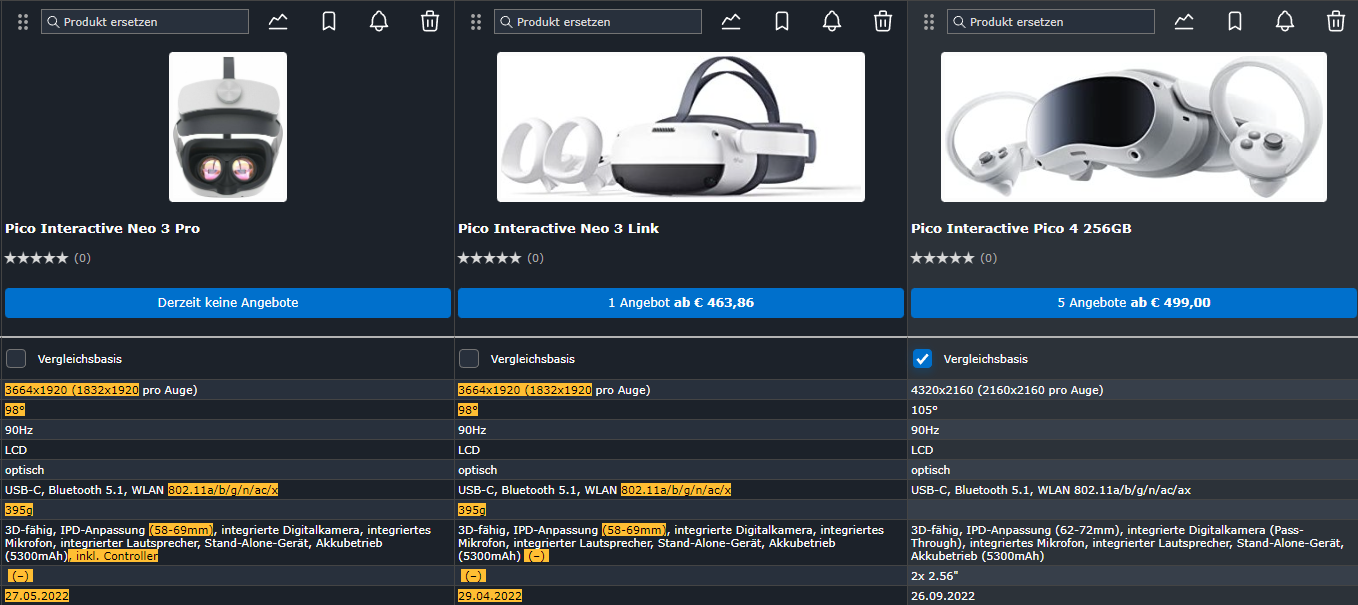The height and width of the screenshot is (605, 1358).
Task: Click star rating of Pico 4 256GB
Action: pos(943,258)
